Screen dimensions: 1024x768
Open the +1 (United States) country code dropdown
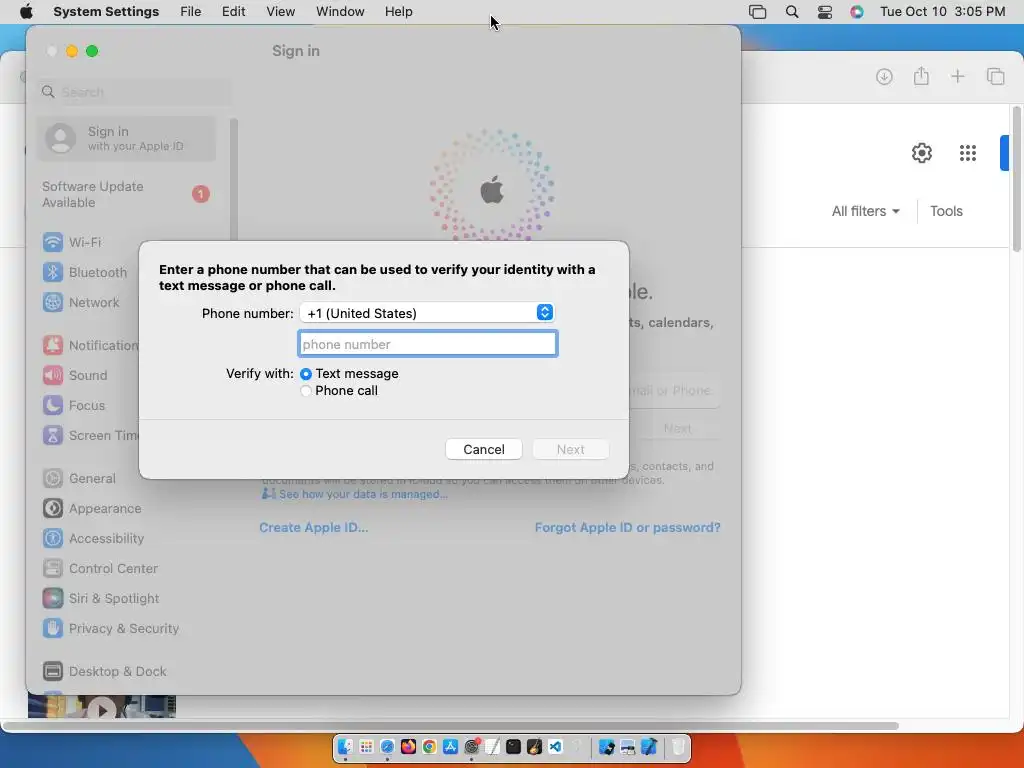click(x=427, y=313)
